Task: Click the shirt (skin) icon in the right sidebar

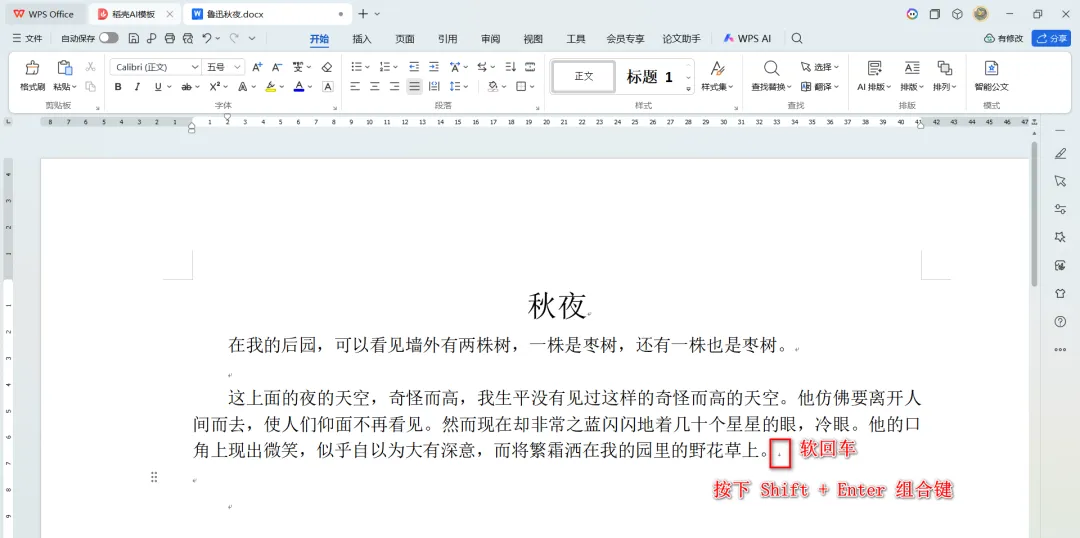Action: click(1060, 293)
